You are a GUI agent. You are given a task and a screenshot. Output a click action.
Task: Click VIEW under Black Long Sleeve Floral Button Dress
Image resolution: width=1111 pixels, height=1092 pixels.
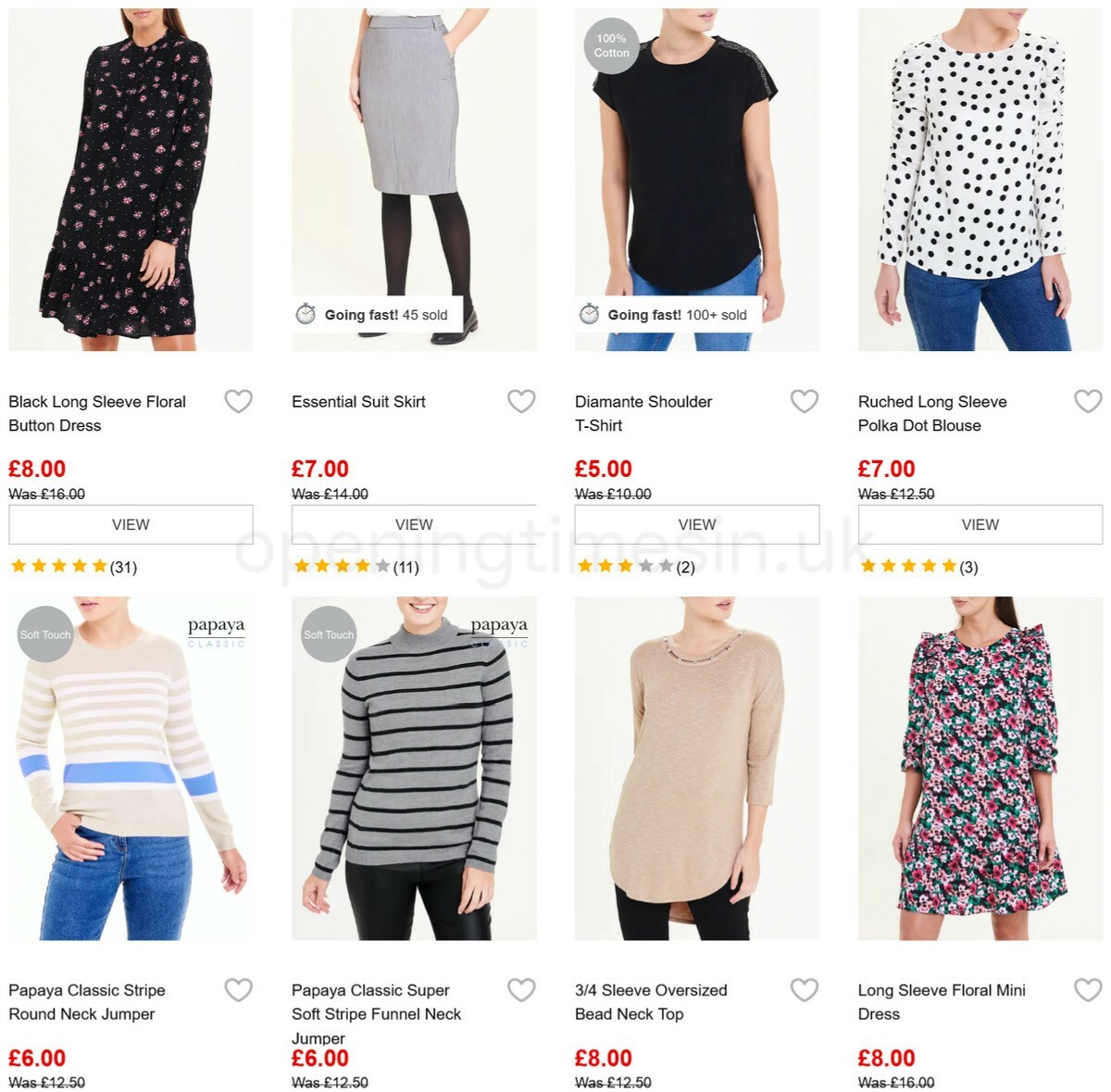(x=131, y=523)
